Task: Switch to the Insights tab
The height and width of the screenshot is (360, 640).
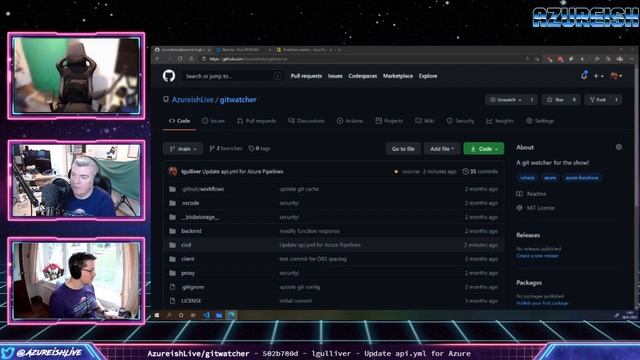Action: point(500,121)
